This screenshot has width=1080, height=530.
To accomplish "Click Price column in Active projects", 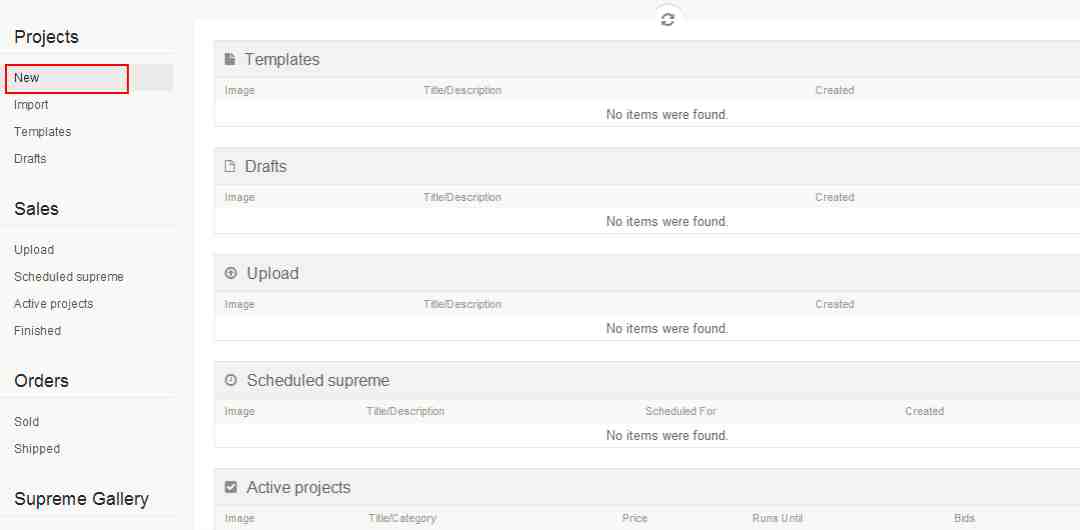I will click(x=634, y=518).
